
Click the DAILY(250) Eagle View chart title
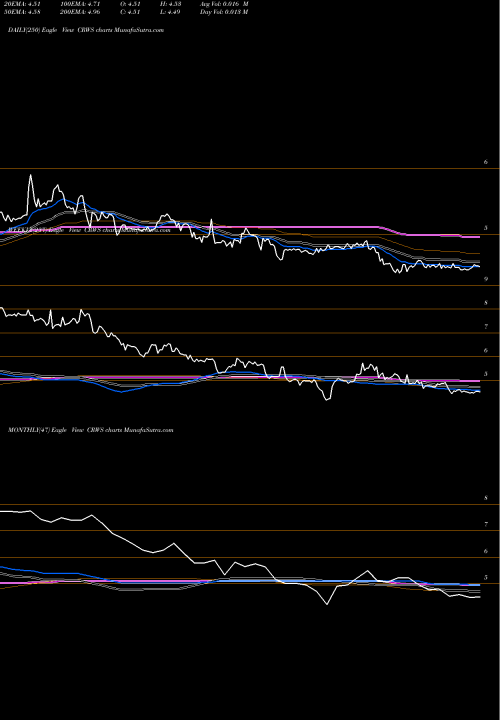coord(86,30)
